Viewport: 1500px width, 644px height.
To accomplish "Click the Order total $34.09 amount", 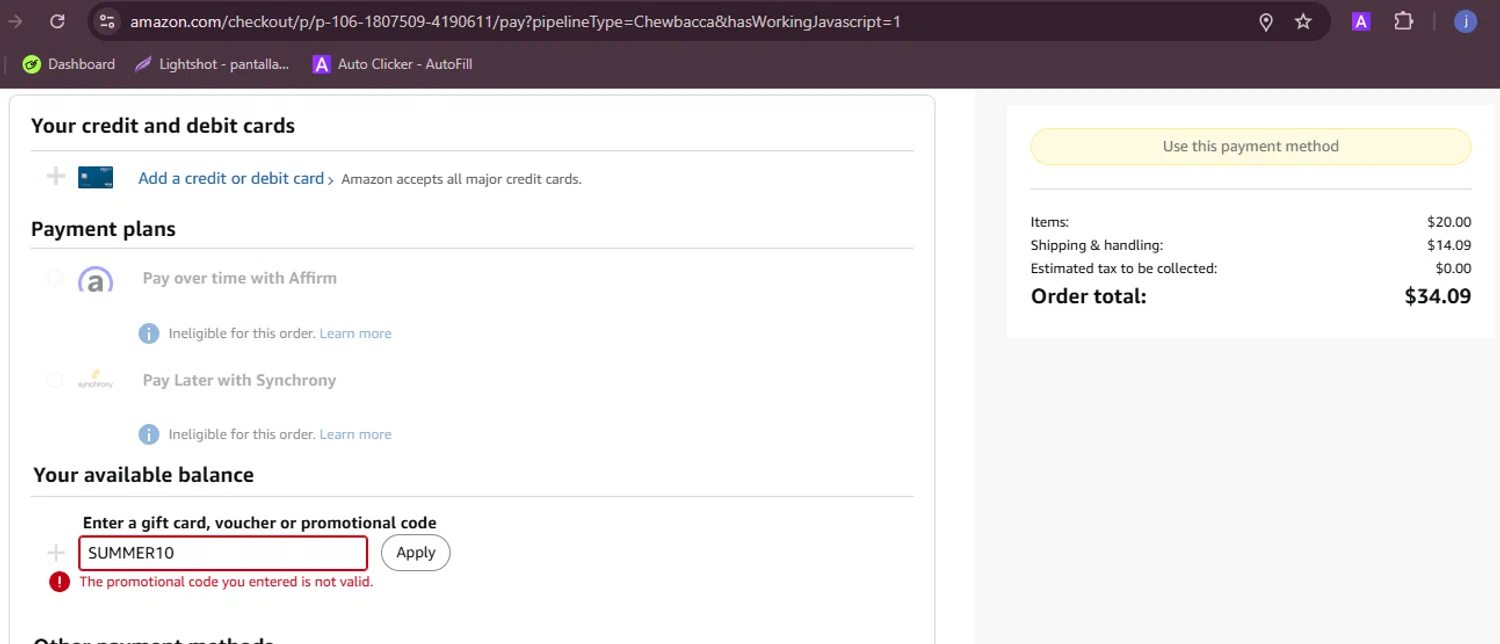I will [x=1437, y=296].
